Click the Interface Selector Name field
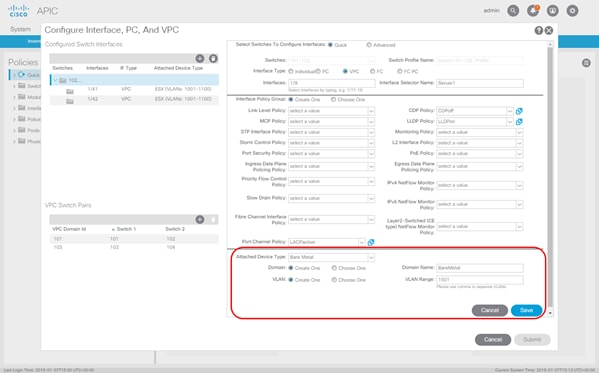 [x=480, y=83]
